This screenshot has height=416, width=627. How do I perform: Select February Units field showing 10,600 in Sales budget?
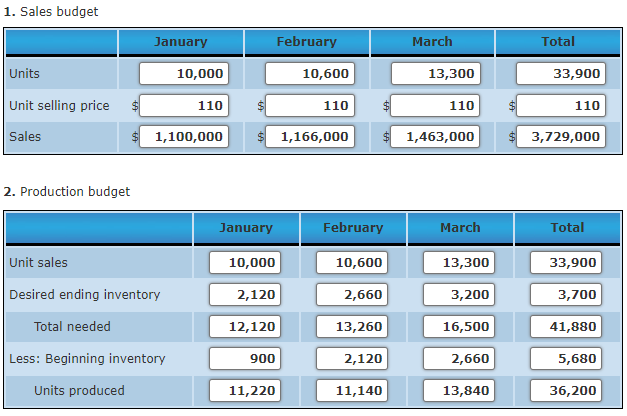pyautogui.click(x=310, y=74)
